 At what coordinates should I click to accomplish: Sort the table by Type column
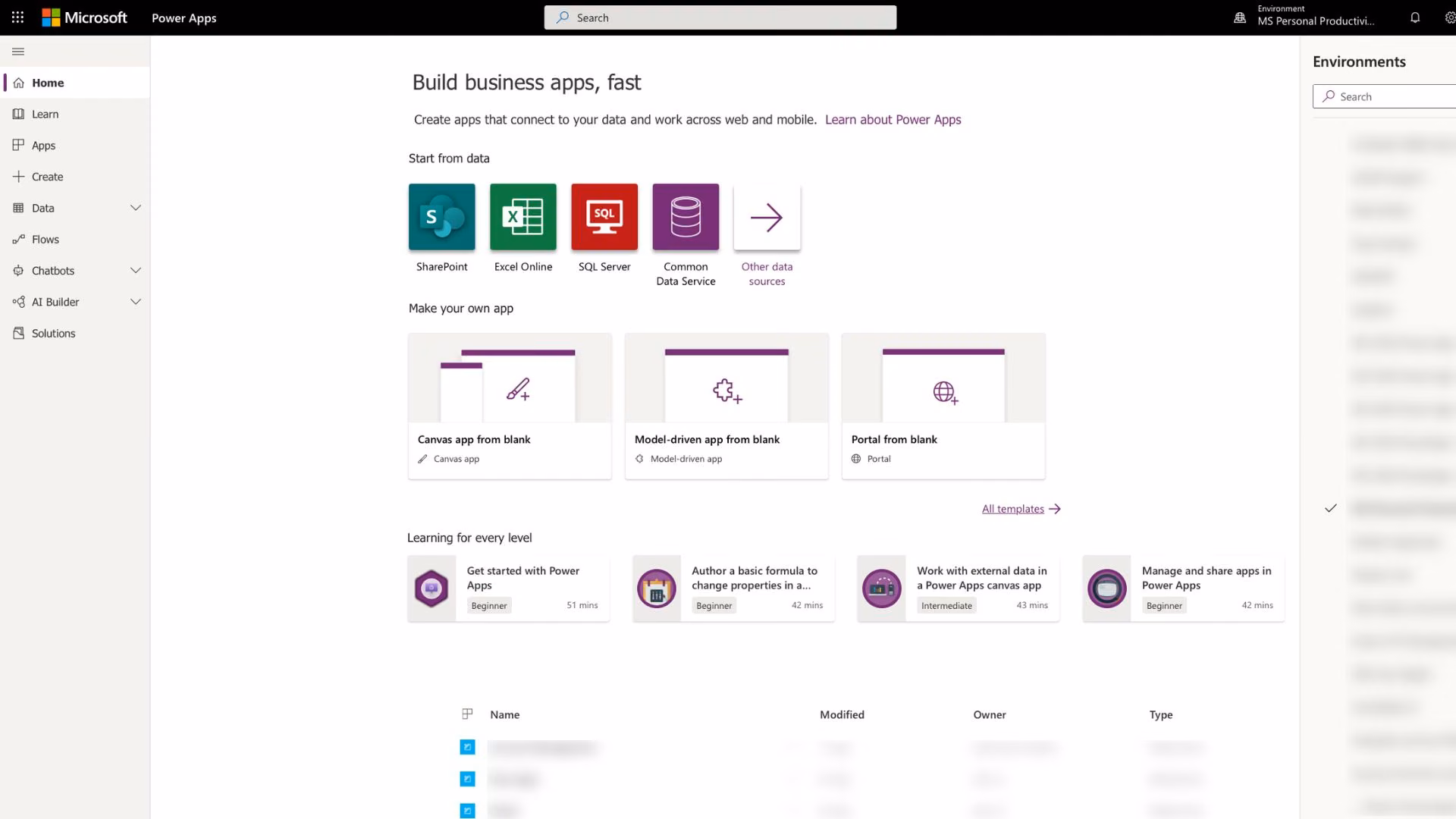[1161, 714]
